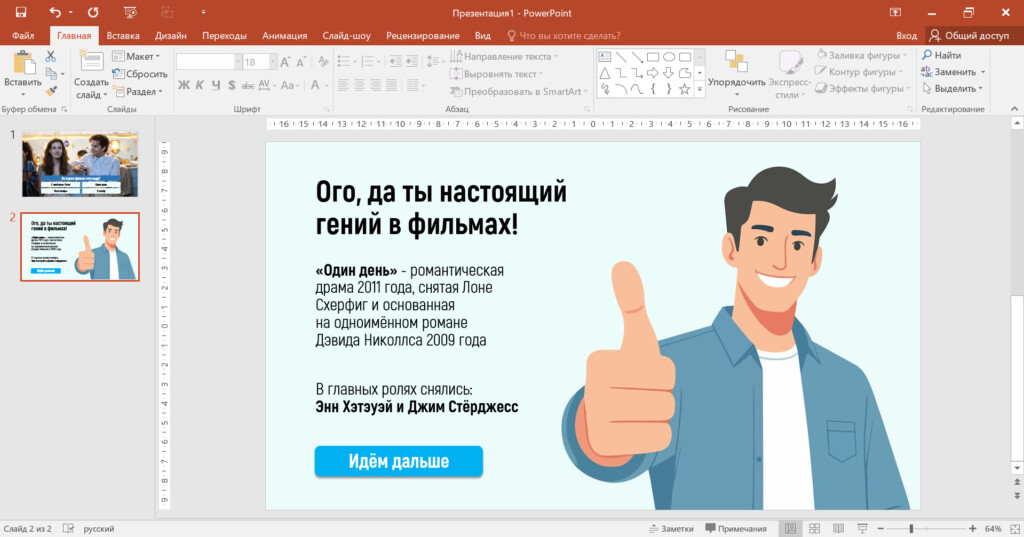Toggle underline (Ч) formatting
The height and width of the screenshot is (537, 1024).
coord(216,85)
